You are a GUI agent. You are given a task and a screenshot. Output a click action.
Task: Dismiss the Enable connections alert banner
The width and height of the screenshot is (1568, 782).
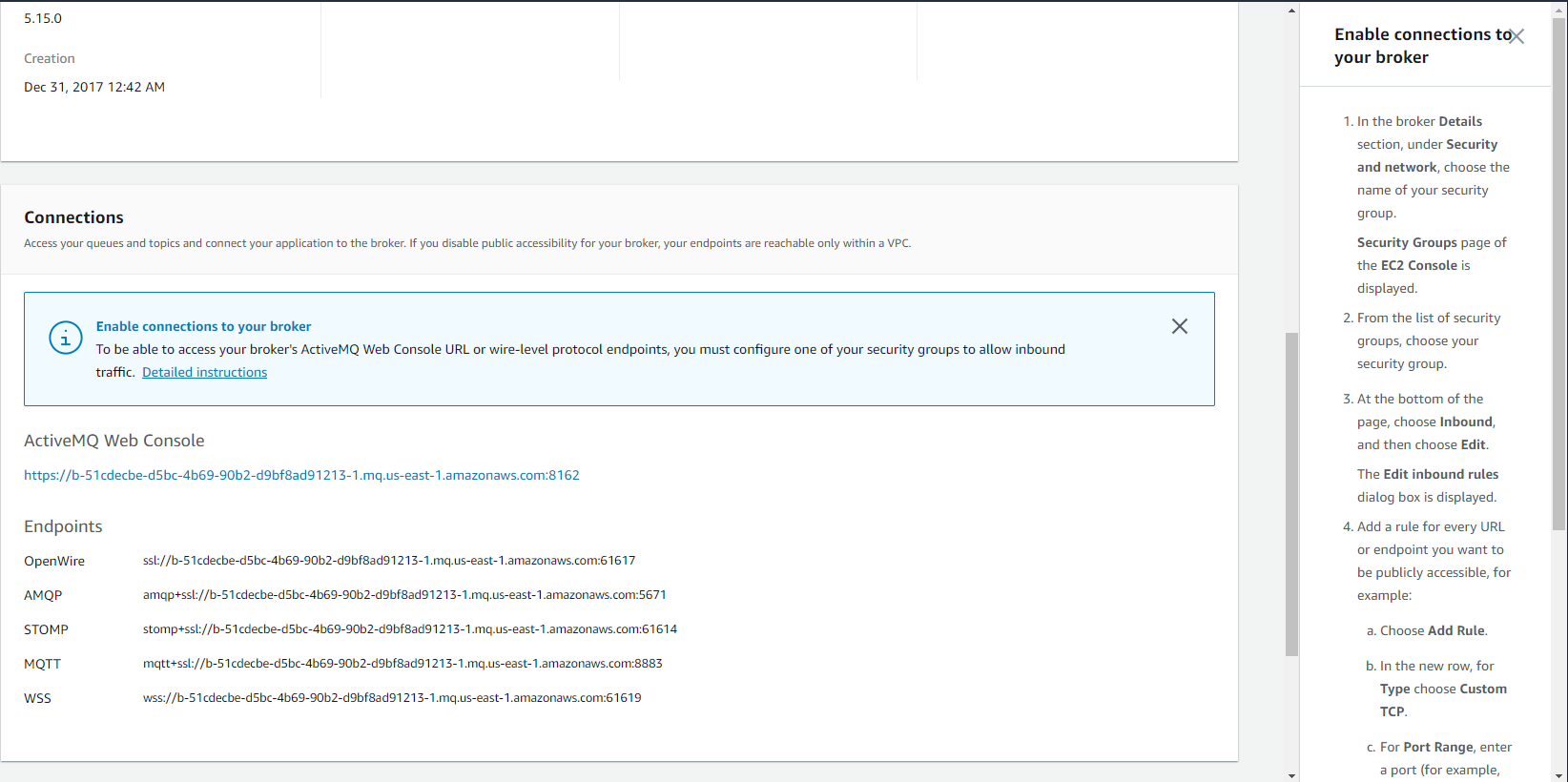(1179, 326)
